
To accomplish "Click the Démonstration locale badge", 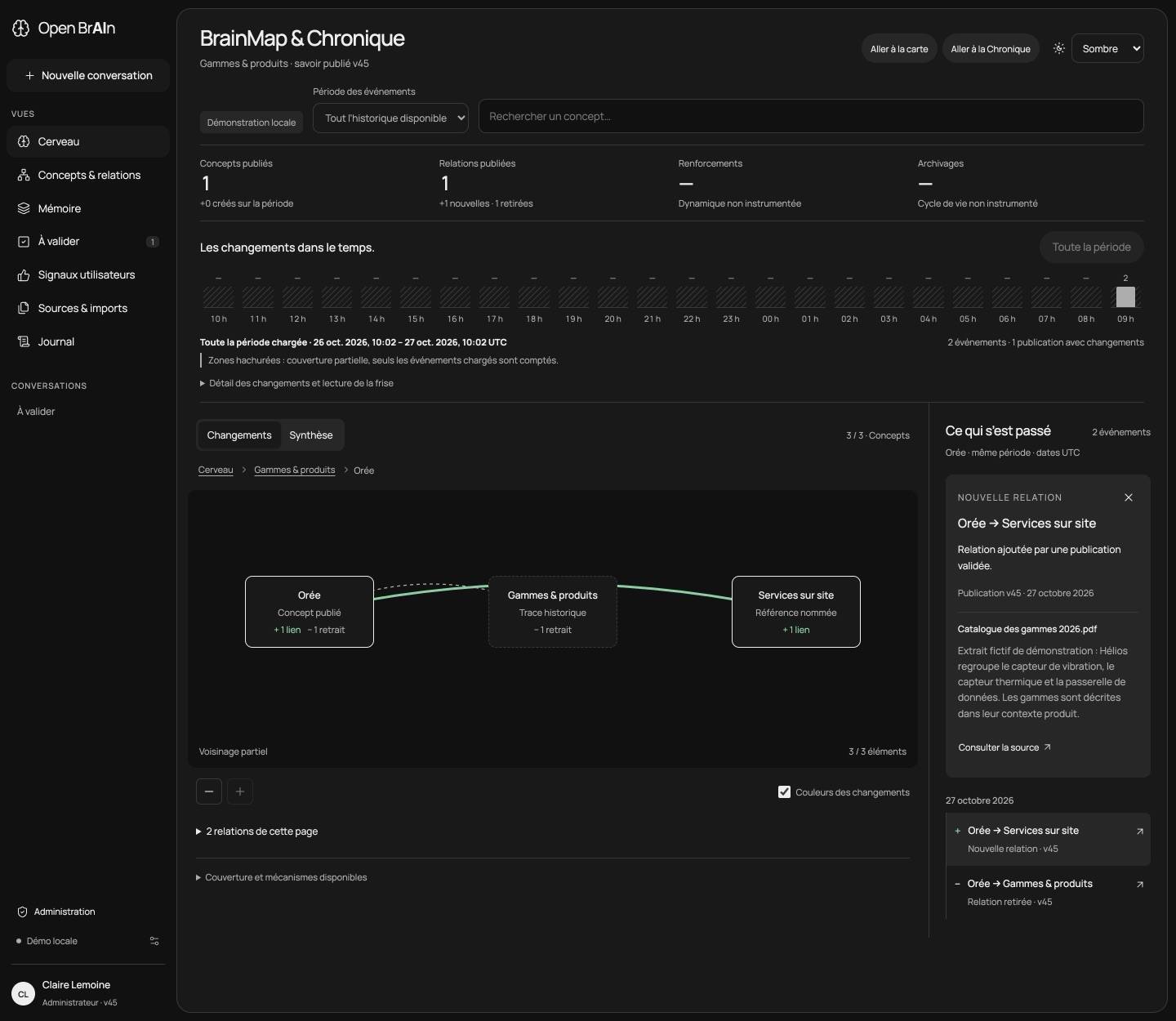I will 252,123.
